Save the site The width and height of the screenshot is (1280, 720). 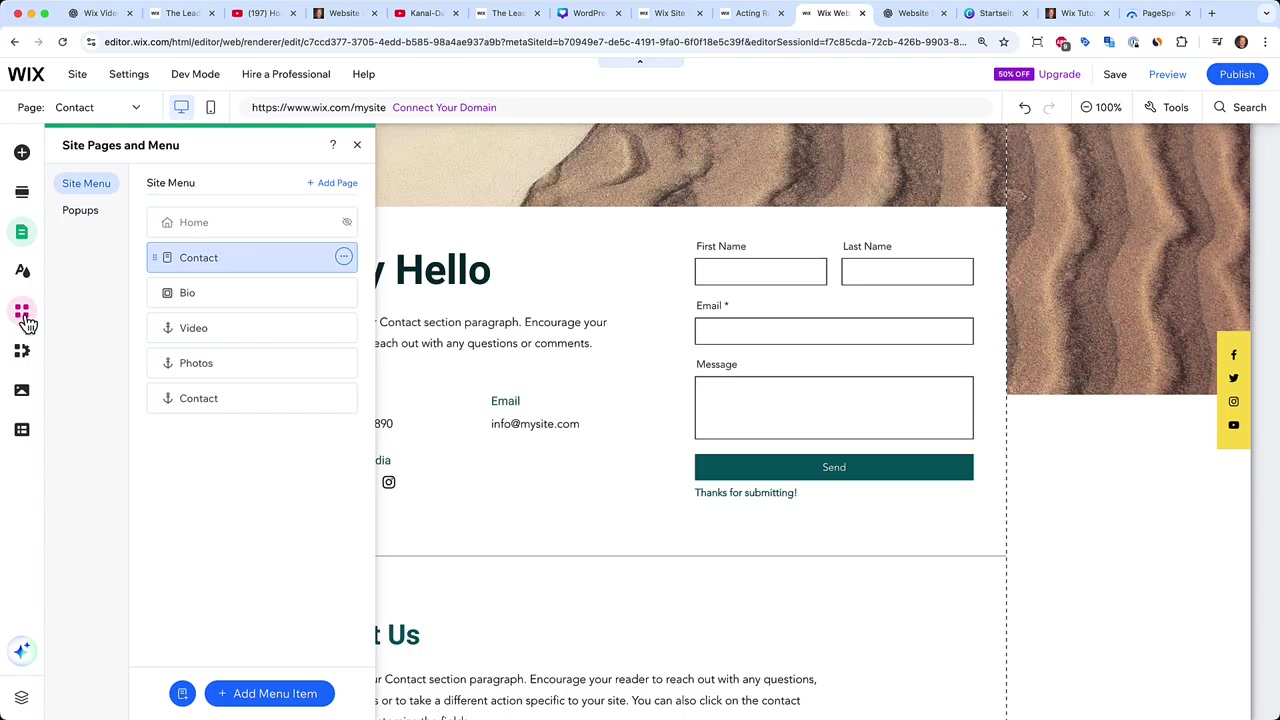pos(1114,74)
